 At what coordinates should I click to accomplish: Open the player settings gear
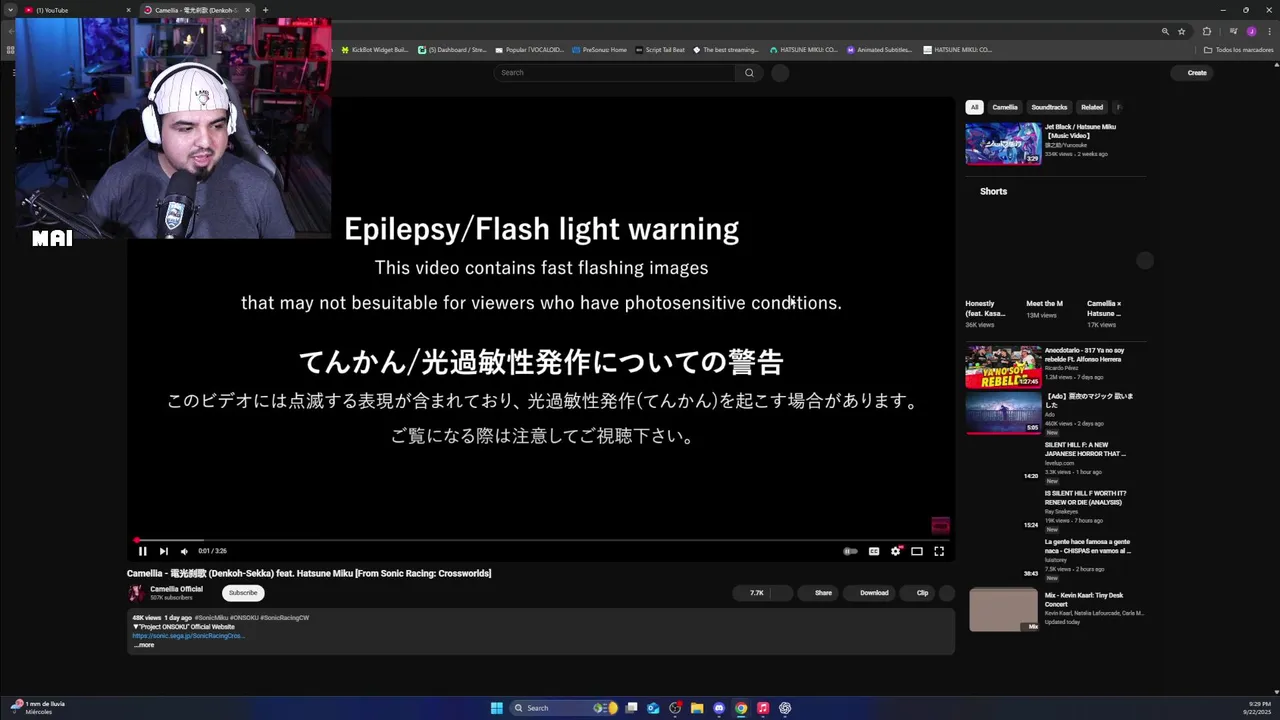tap(896, 551)
